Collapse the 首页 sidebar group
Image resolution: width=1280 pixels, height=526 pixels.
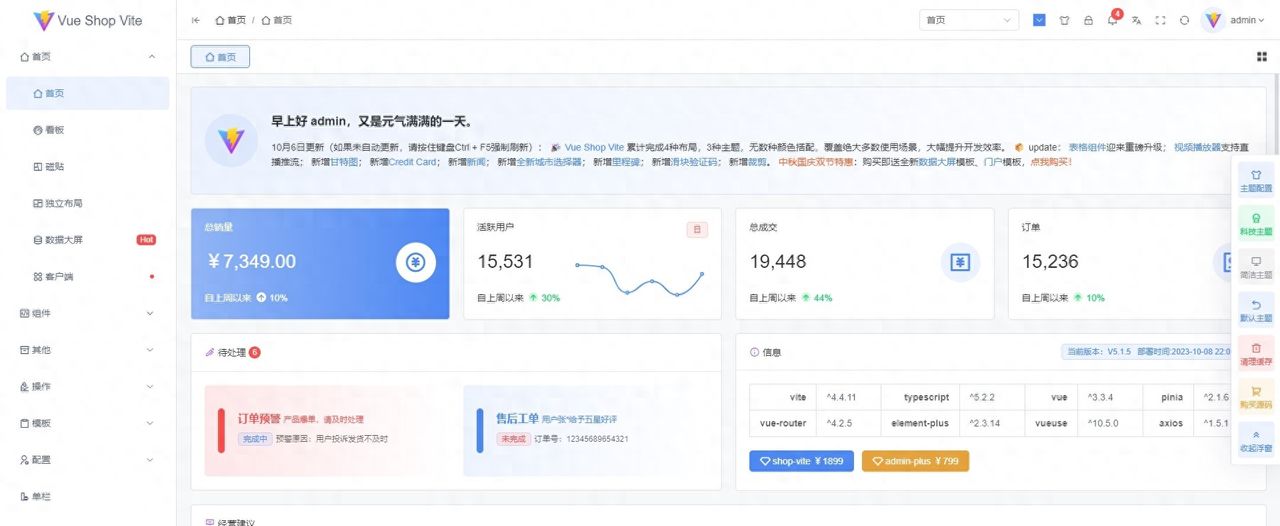[88, 57]
